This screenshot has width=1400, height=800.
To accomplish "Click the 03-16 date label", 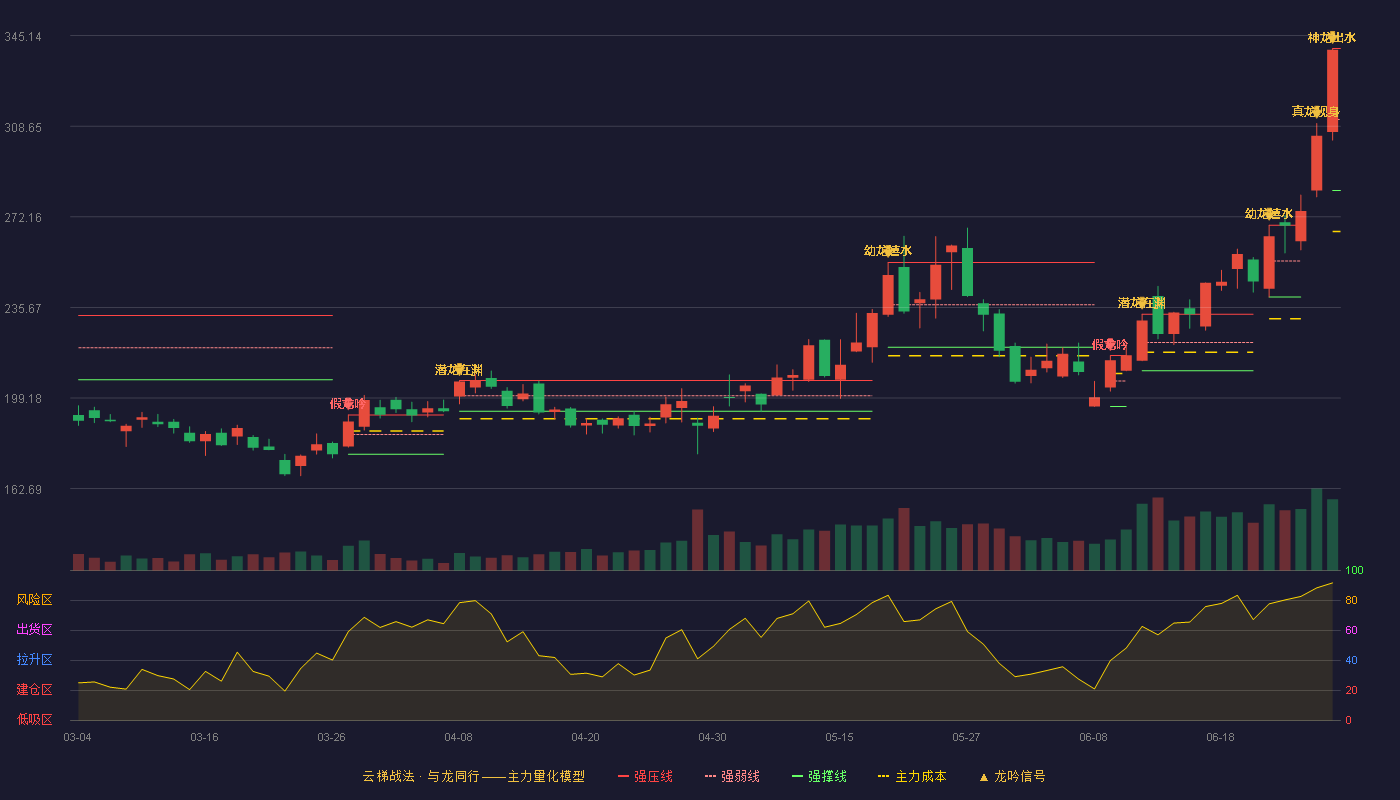I will point(204,737).
